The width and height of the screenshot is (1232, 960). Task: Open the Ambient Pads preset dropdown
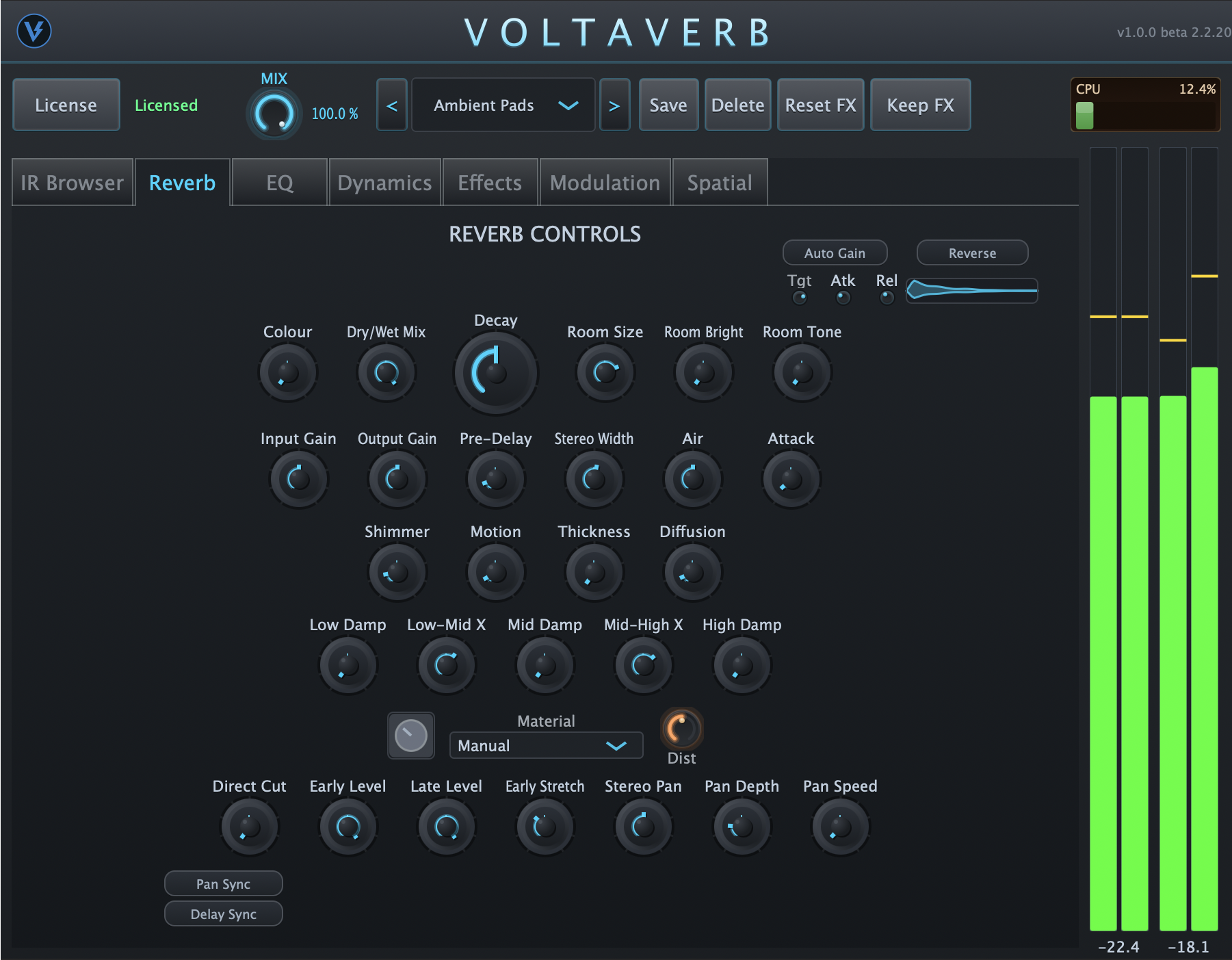tap(503, 105)
